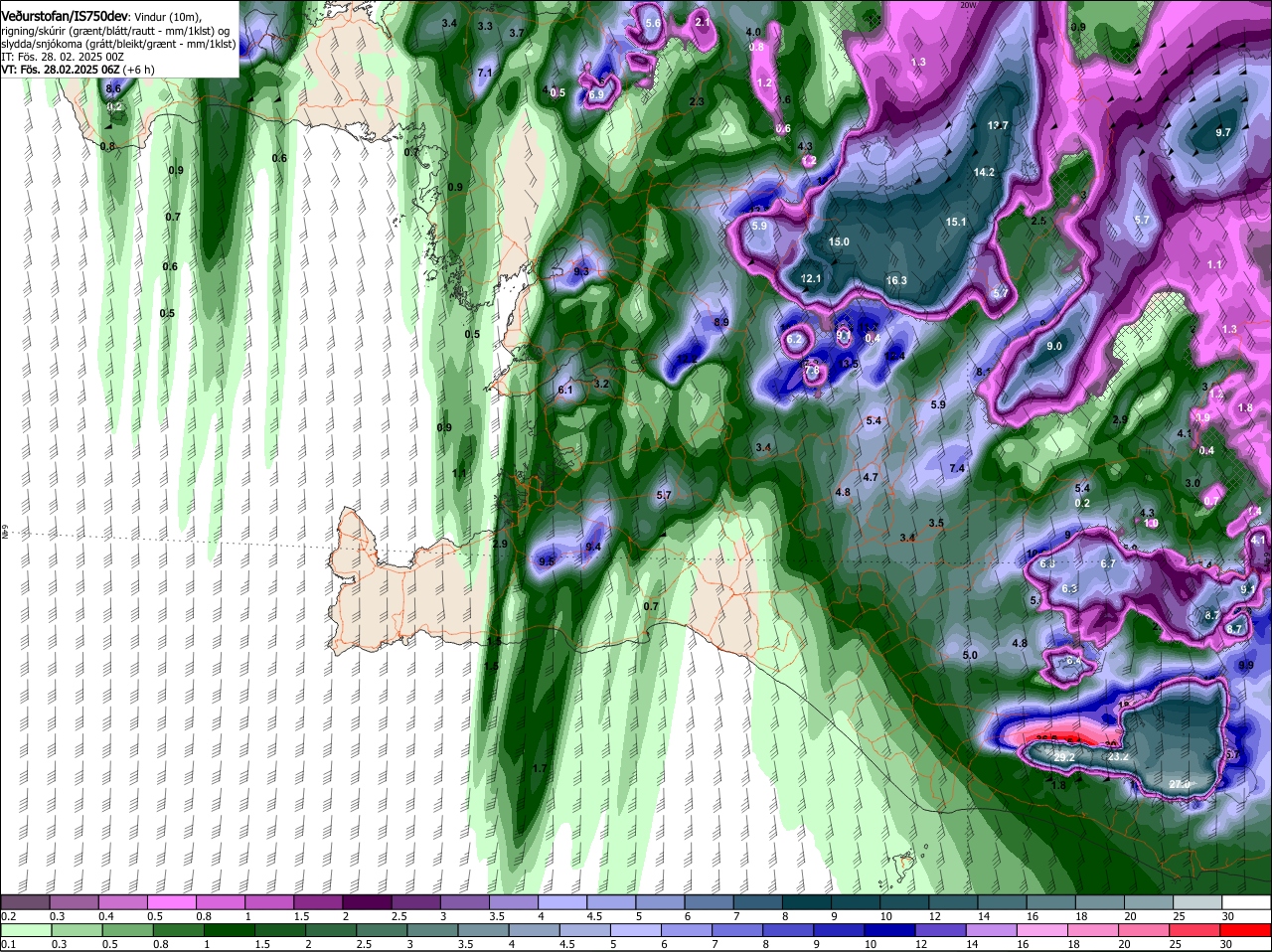Screen dimensions: 1272x952
Task: Click the 6.1 precipitation value on the map
Action: 565,391
